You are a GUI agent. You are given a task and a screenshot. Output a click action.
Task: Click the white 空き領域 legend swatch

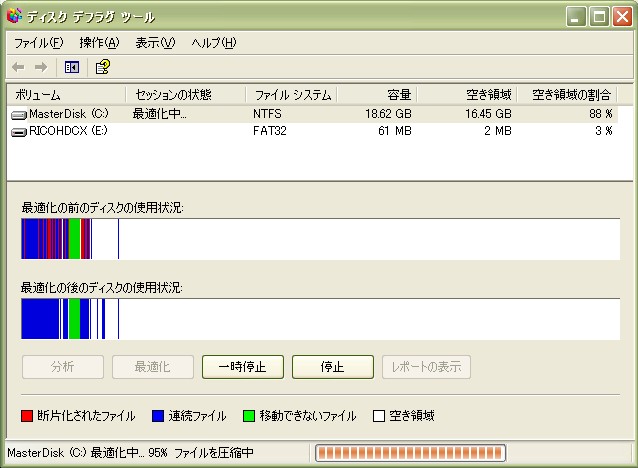click(379, 416)
